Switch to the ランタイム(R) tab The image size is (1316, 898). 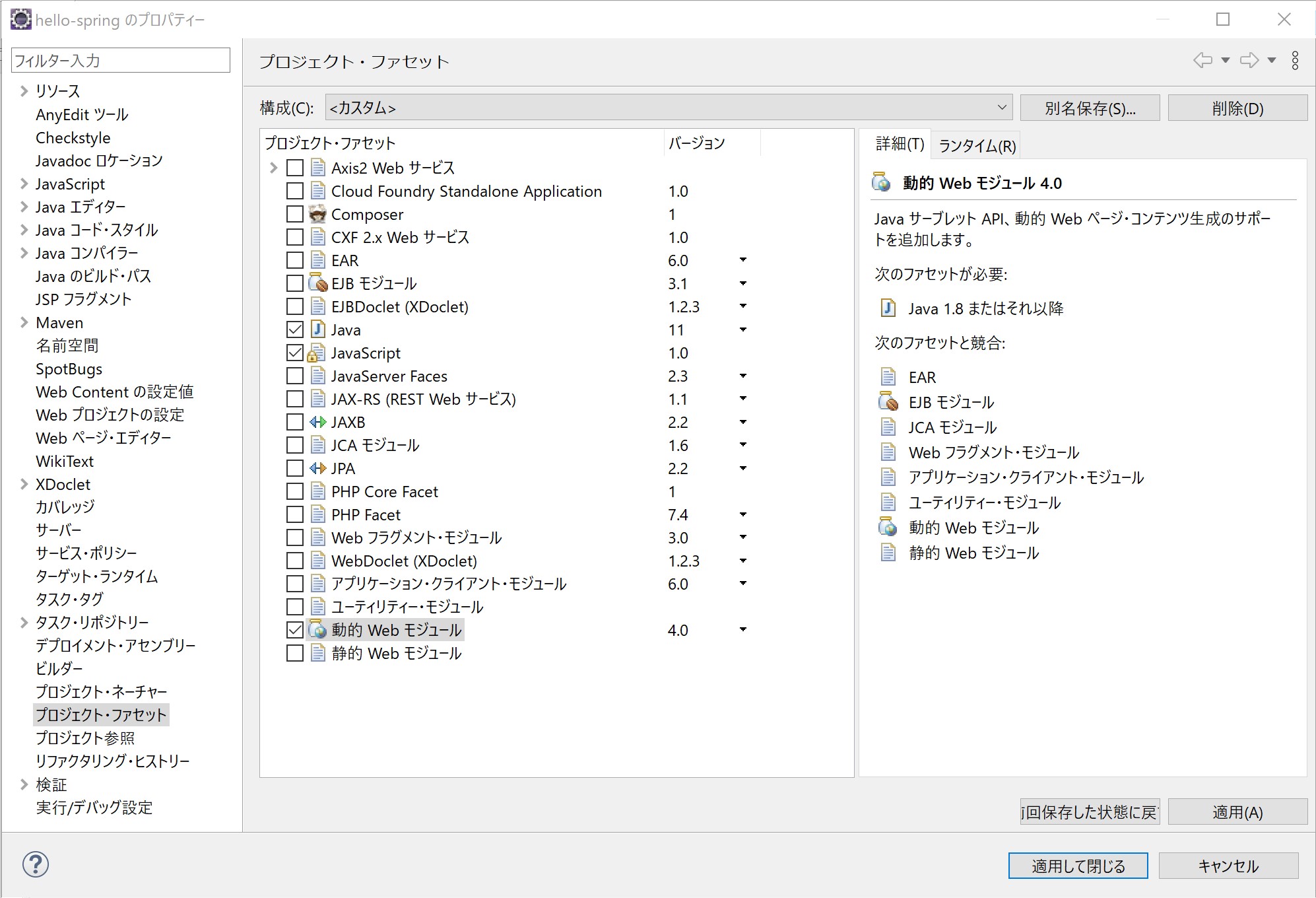977,146
